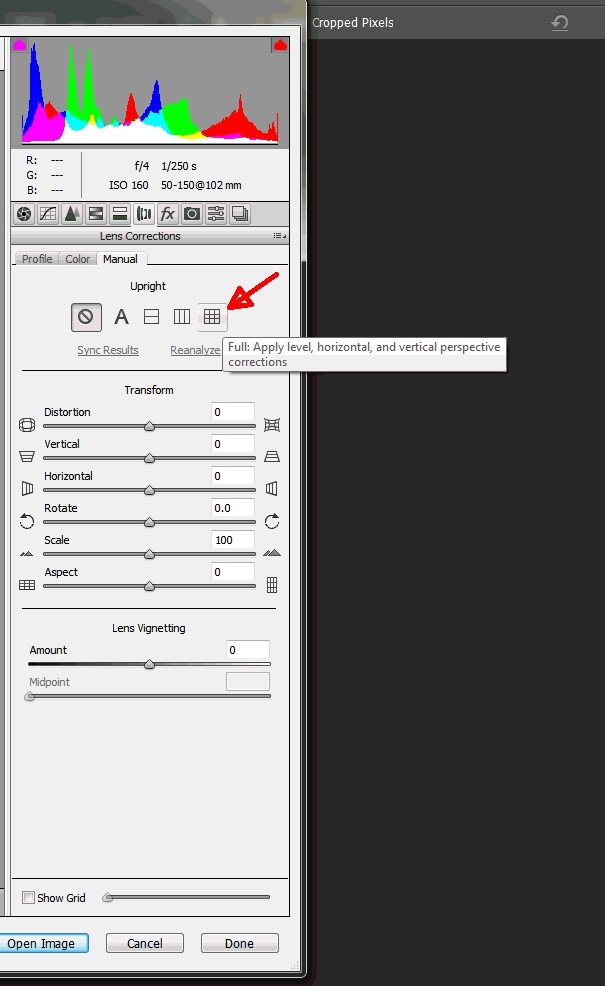Open the Effects fx panel
605x986 pixels.
[x=168, y=214]
